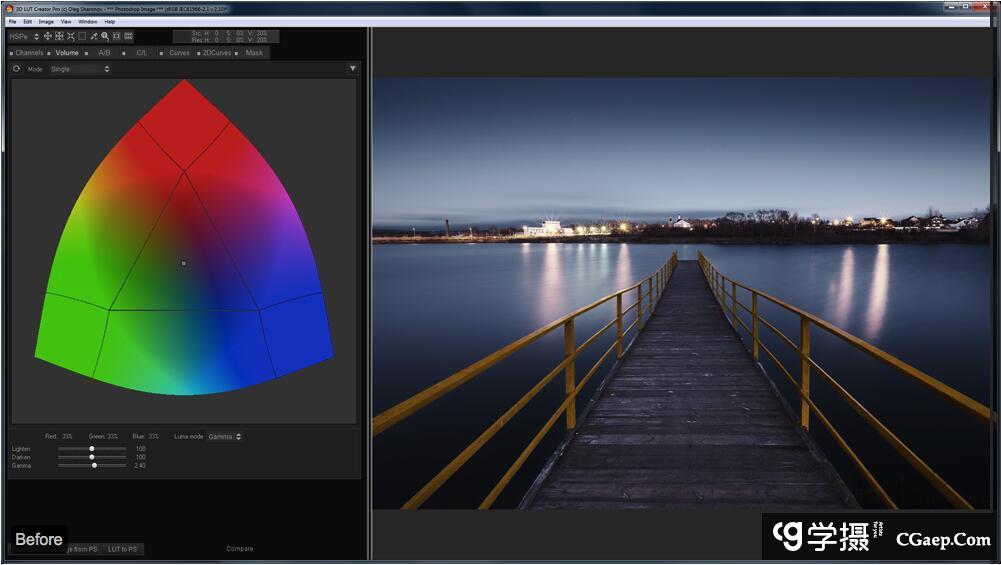Image resolution: width=1001 pixels, height=565 pixels.
Task: Click the diagonal arrows expand icon
Action: [71, 36]
